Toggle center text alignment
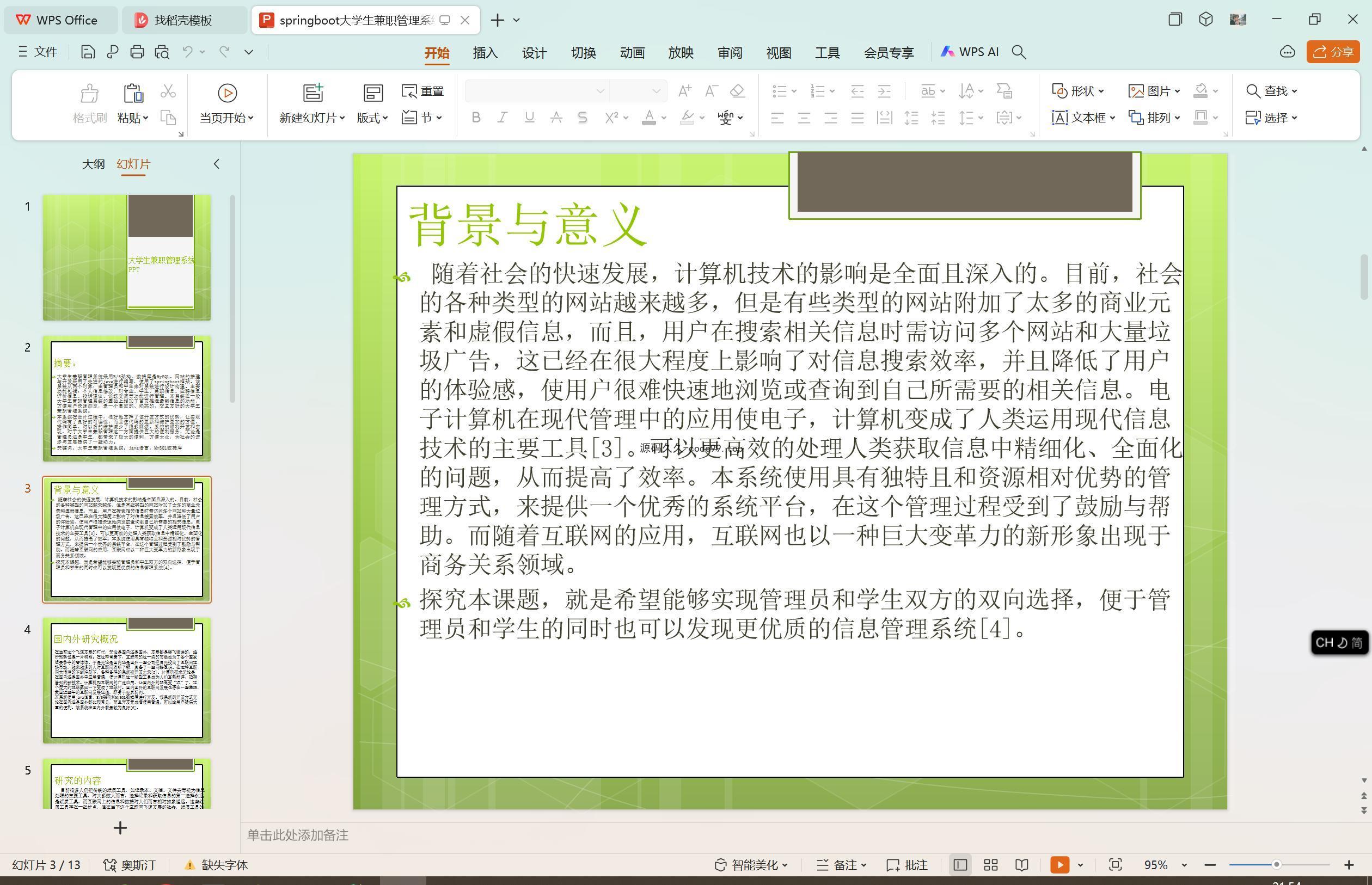 [804, 118]
